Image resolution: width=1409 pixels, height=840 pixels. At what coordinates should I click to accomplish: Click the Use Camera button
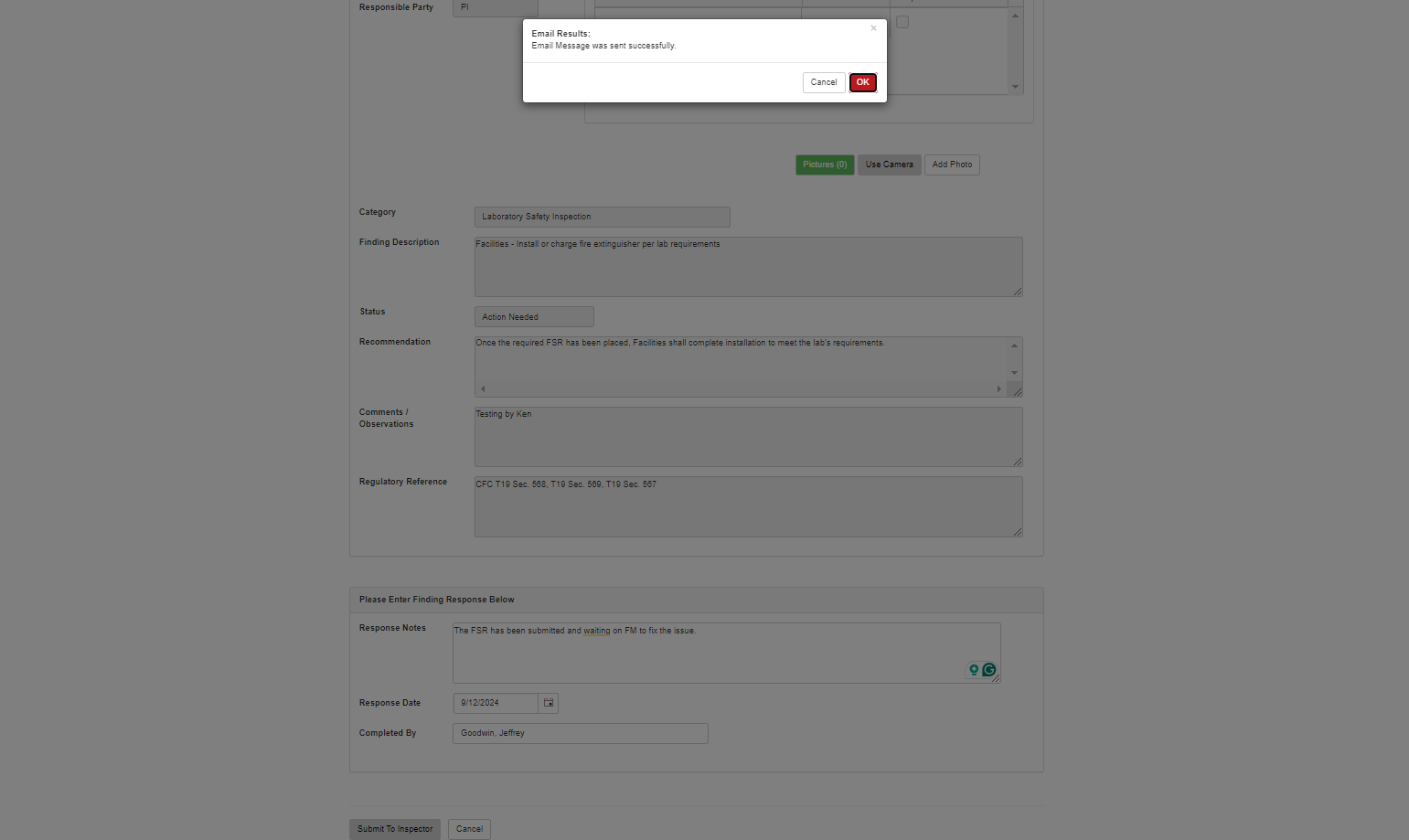[x=889, y=165]
